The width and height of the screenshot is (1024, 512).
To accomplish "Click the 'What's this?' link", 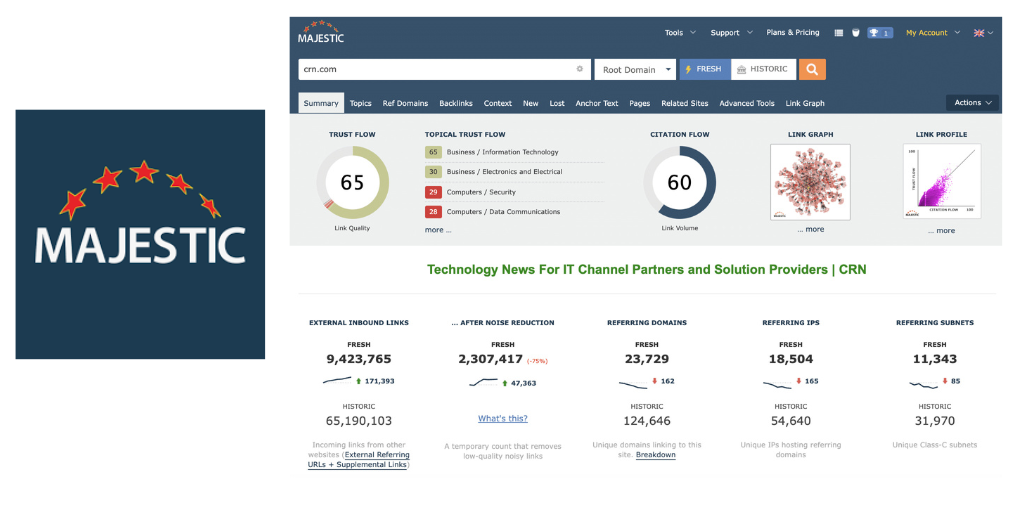I will pos(503,419).
